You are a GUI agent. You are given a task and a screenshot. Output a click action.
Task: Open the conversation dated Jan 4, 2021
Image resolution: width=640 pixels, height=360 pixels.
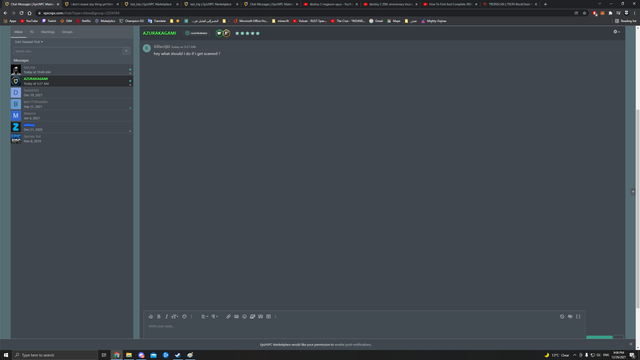click(72, 116)
